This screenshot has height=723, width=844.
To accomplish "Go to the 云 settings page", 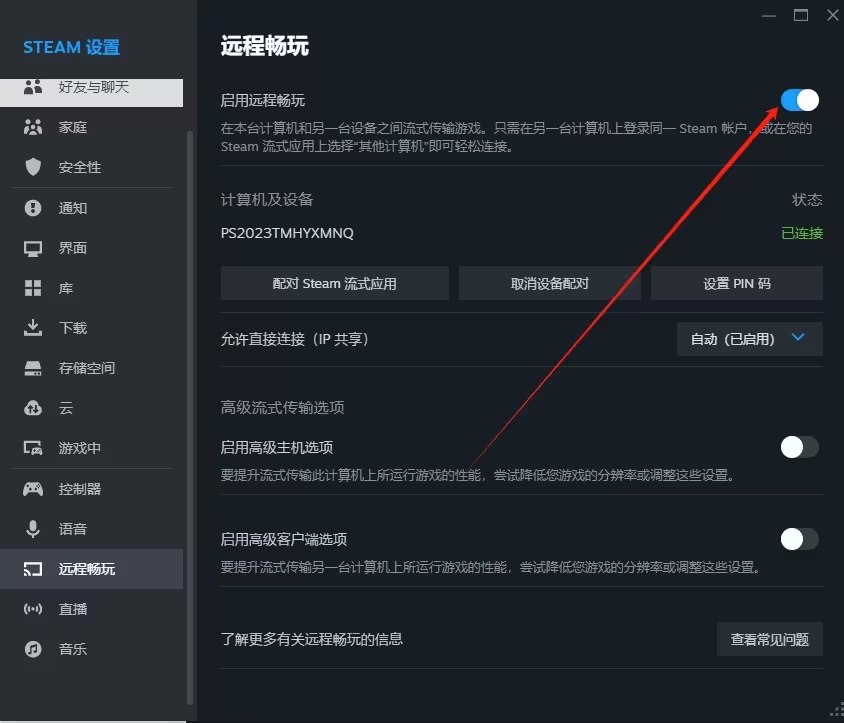I will (92, 408).
